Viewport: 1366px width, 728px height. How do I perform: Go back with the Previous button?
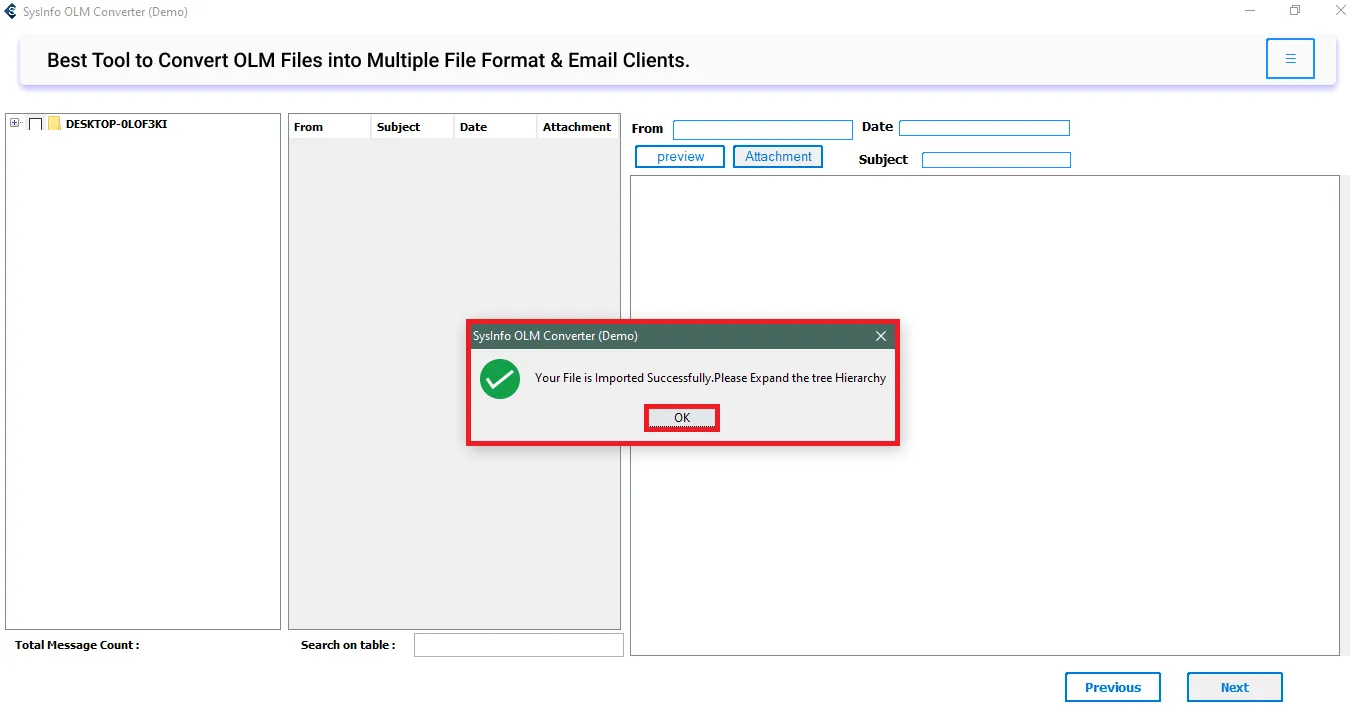1113,688
